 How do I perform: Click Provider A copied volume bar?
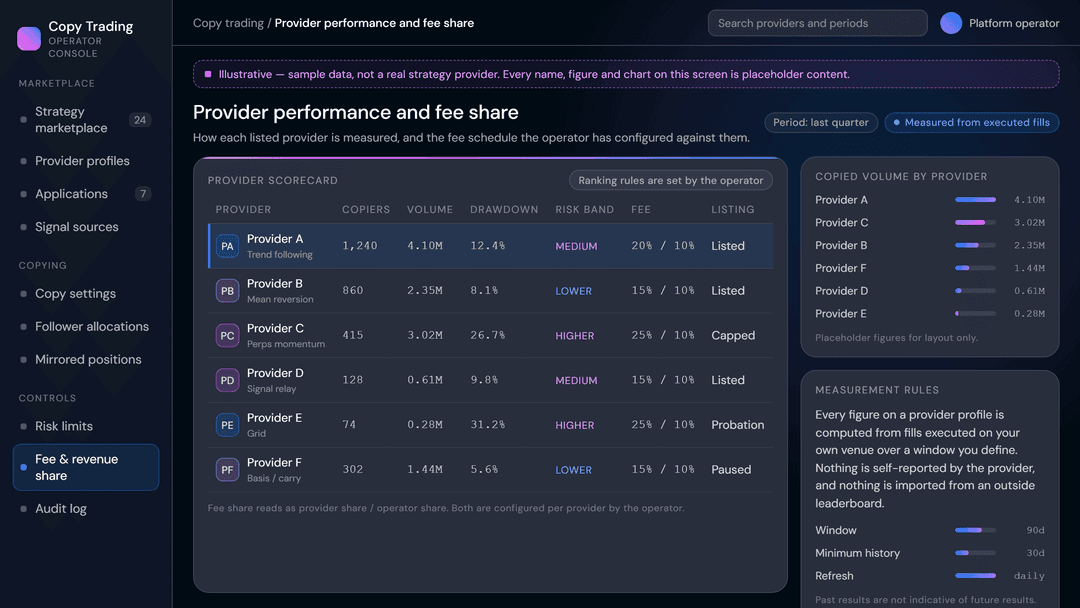(975, 200)
